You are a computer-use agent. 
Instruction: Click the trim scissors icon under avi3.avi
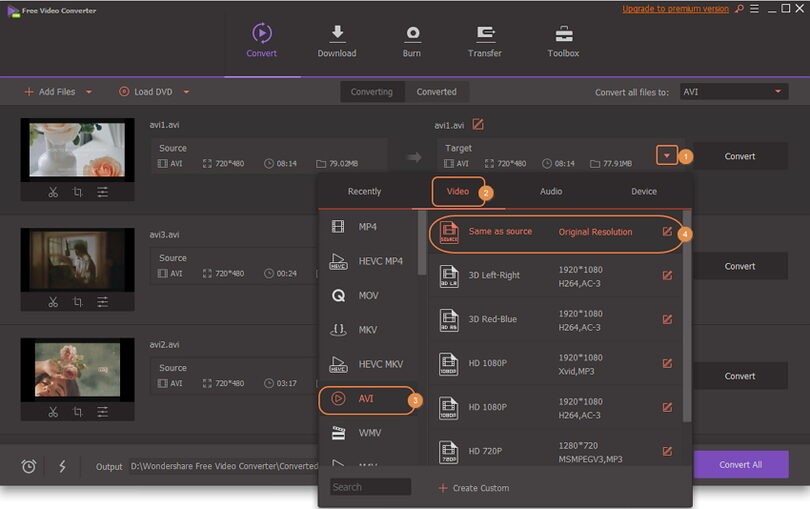pyautogui.click(x=53, y=302)
